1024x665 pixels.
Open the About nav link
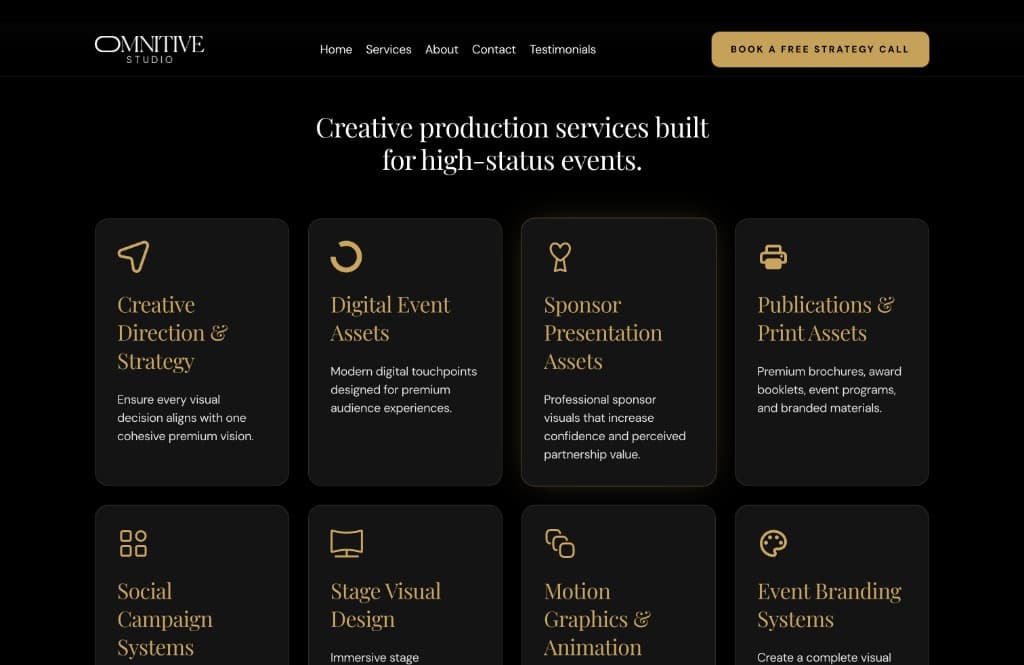441,50
